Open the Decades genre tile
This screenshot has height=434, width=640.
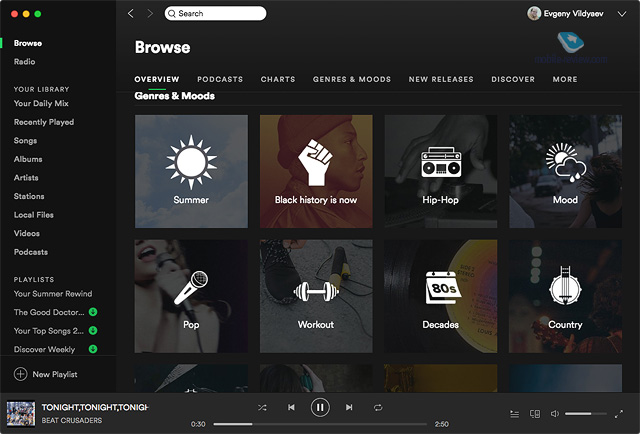click(x=441, y=296)
